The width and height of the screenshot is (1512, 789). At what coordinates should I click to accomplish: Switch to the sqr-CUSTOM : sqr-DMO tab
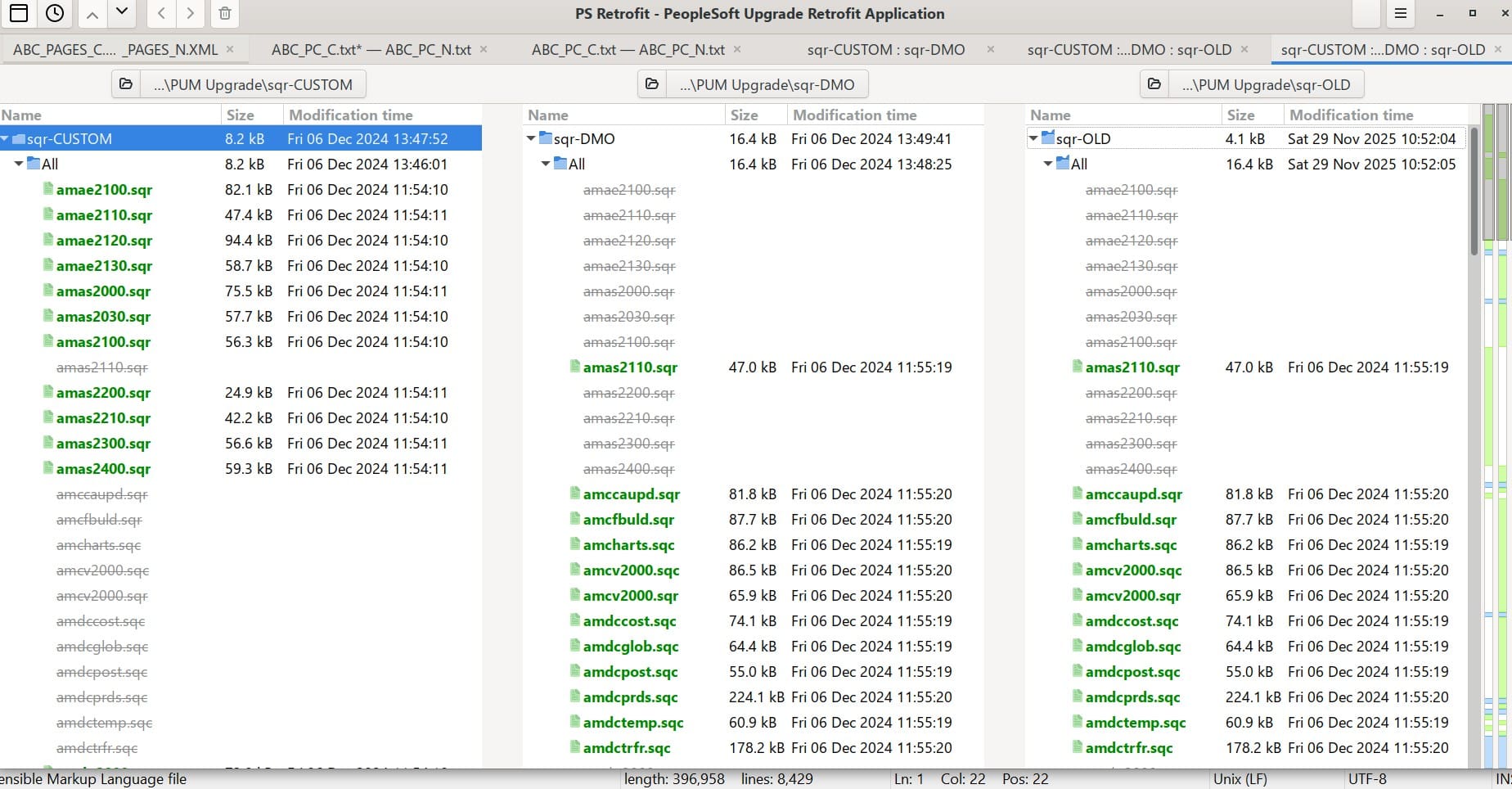pyautogui.click(x=886, y=50)
